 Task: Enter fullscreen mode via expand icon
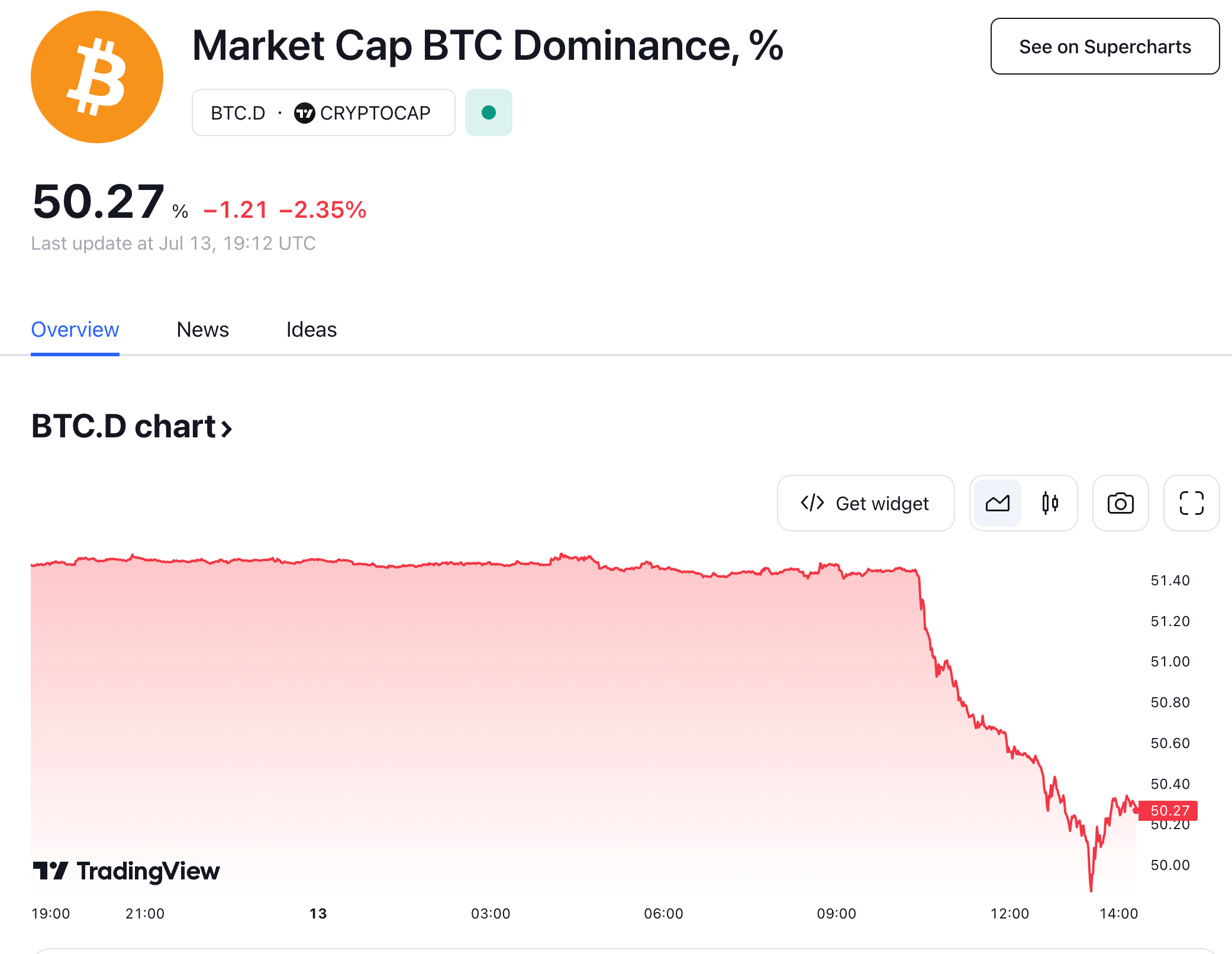click(x=1191, y=503)
